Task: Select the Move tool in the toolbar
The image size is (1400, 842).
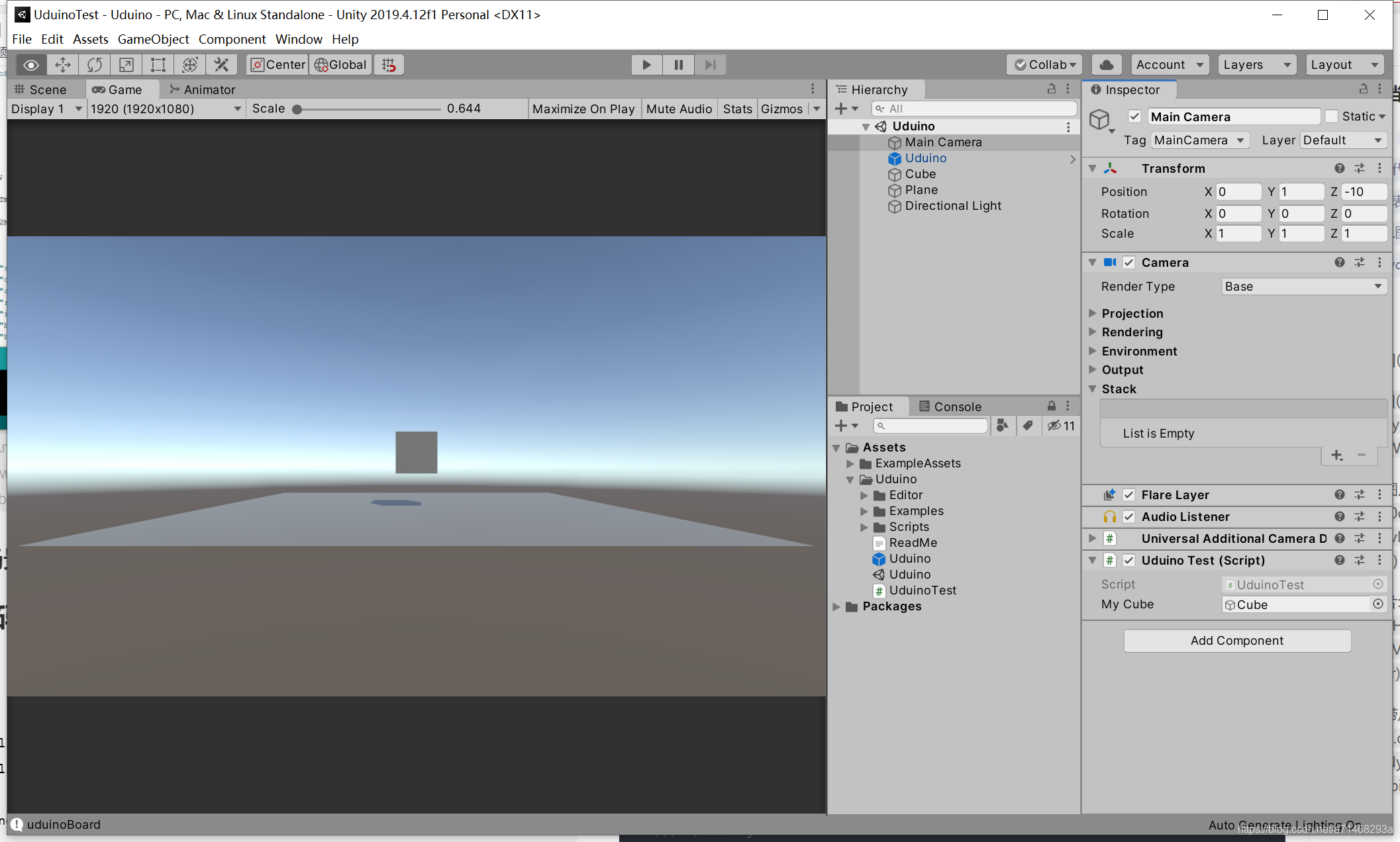Action: tap(62, 64)
